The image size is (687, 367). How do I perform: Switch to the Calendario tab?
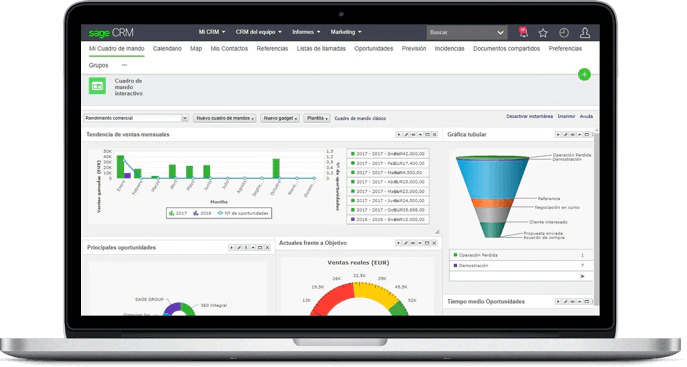[167, 49]
